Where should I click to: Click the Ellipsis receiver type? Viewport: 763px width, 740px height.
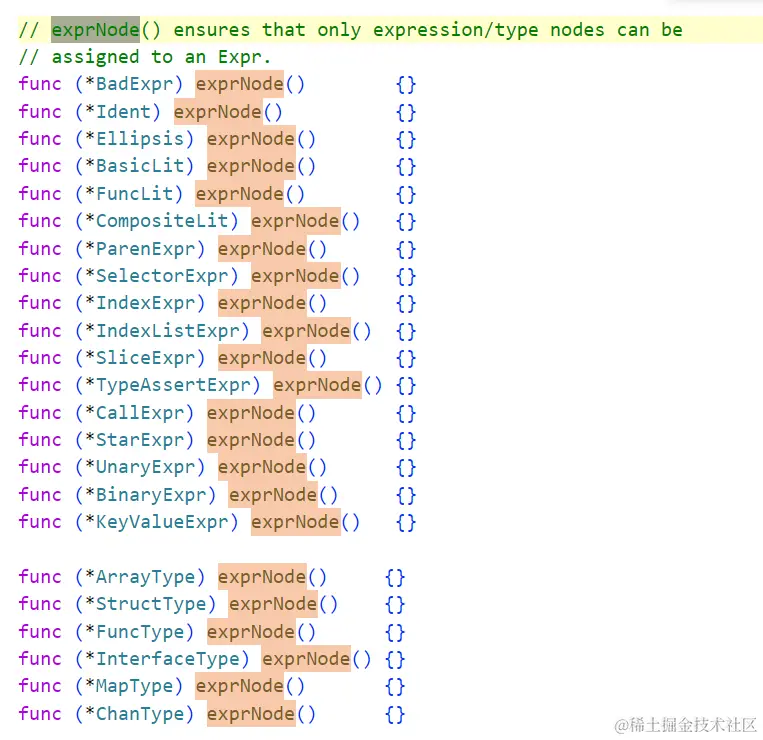click(x=140, y=139)
